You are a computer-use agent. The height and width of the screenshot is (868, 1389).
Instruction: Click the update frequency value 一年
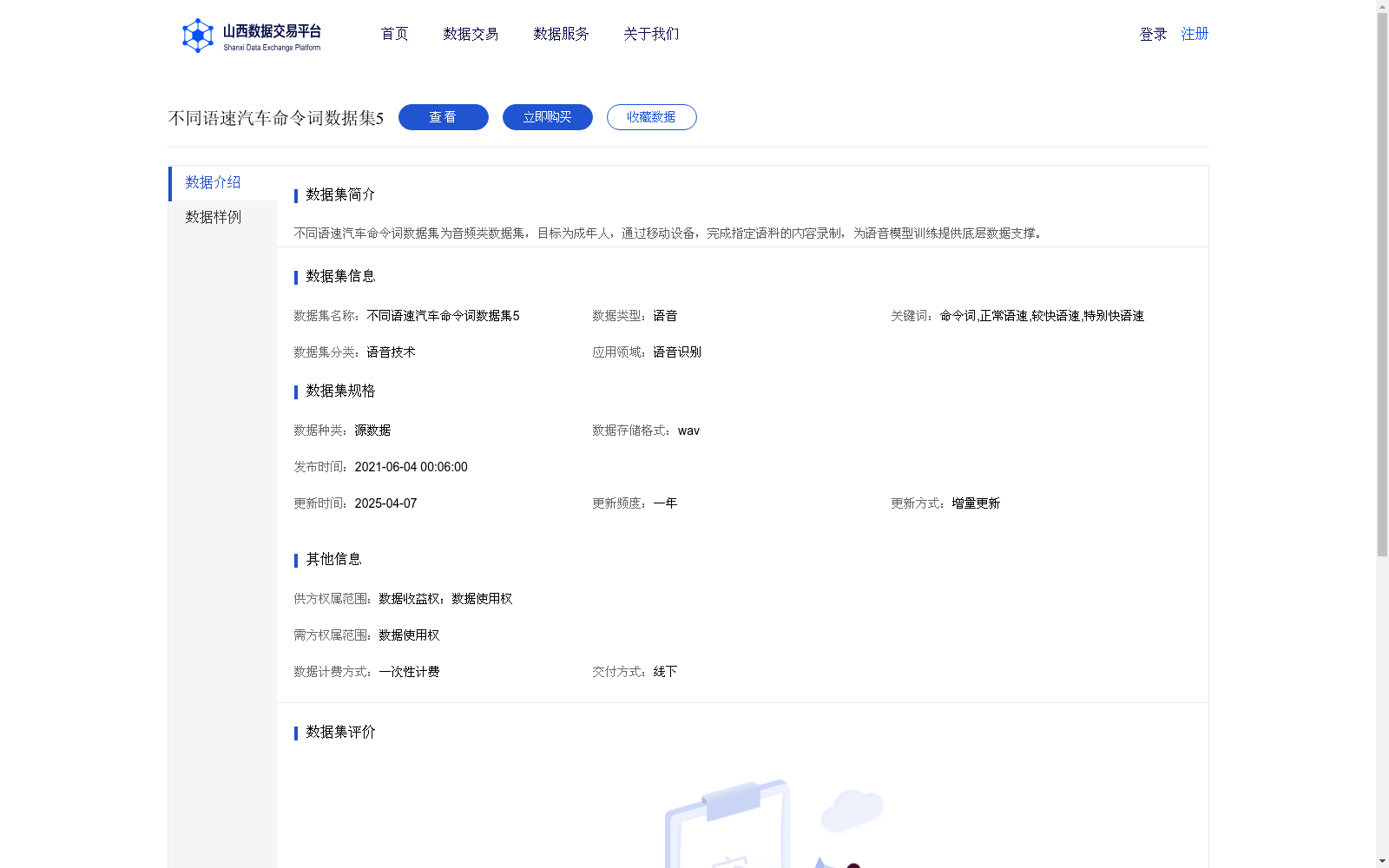(x=665, y=503)
